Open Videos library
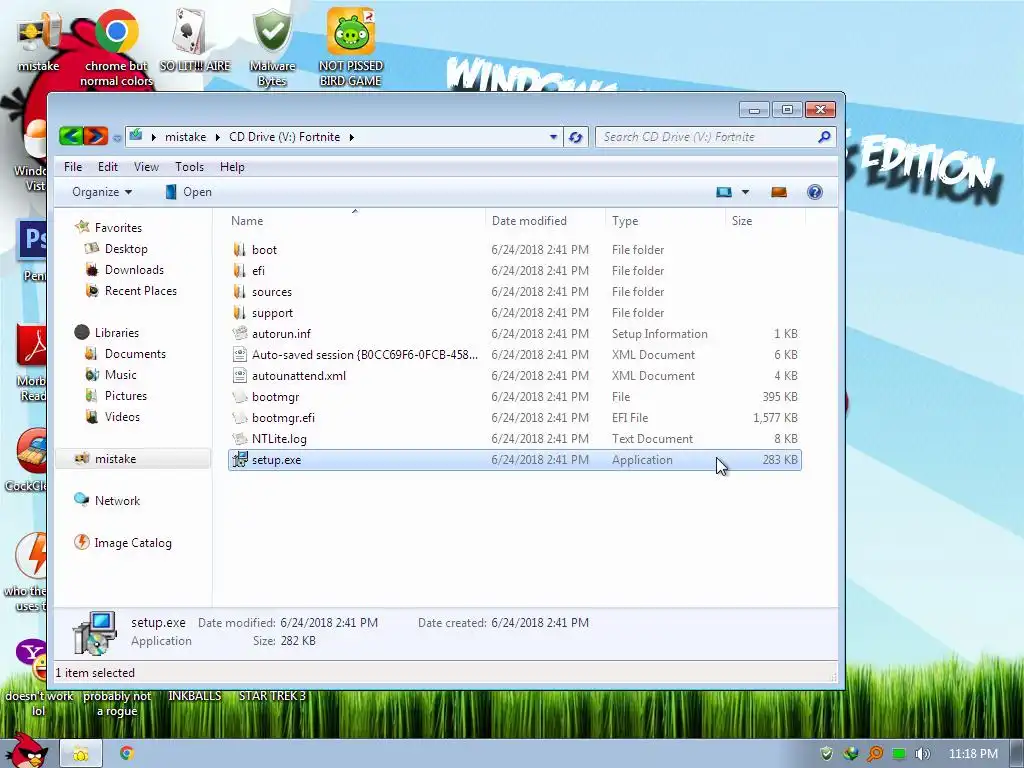This screenshot has width=1024, height=768. (x=122, y=417)
